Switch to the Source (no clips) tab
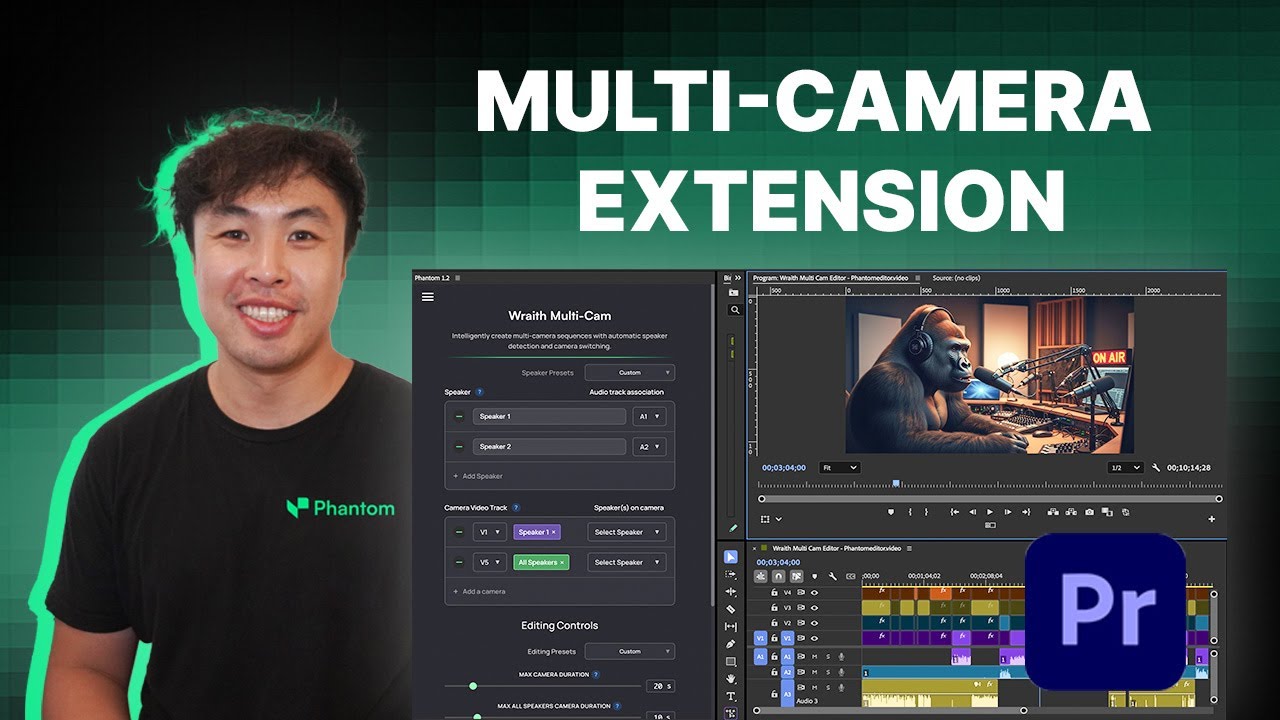The height and width of the screenshot is (720, 1280). 956,278
